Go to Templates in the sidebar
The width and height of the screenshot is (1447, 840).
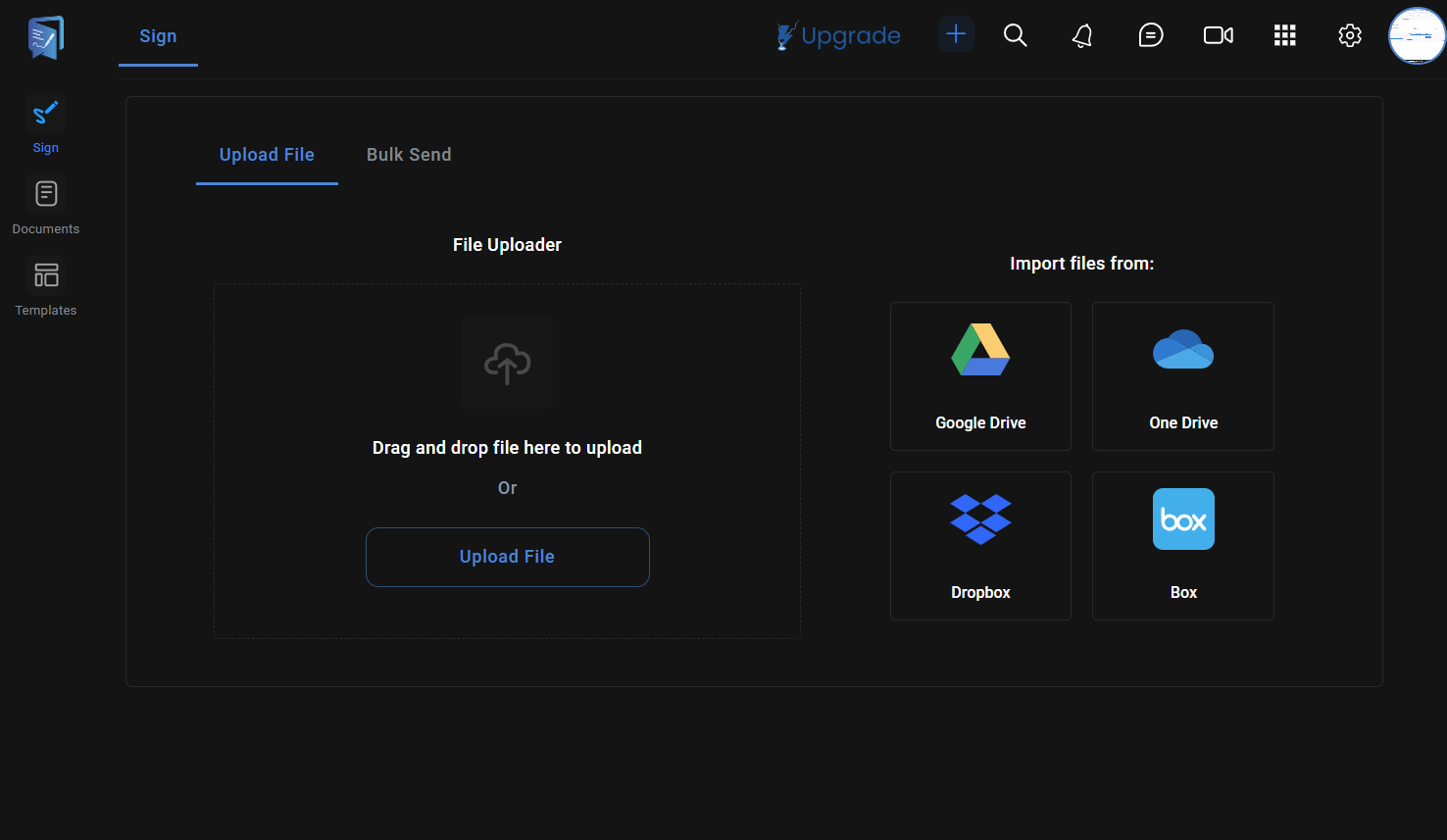click(46, 288)
